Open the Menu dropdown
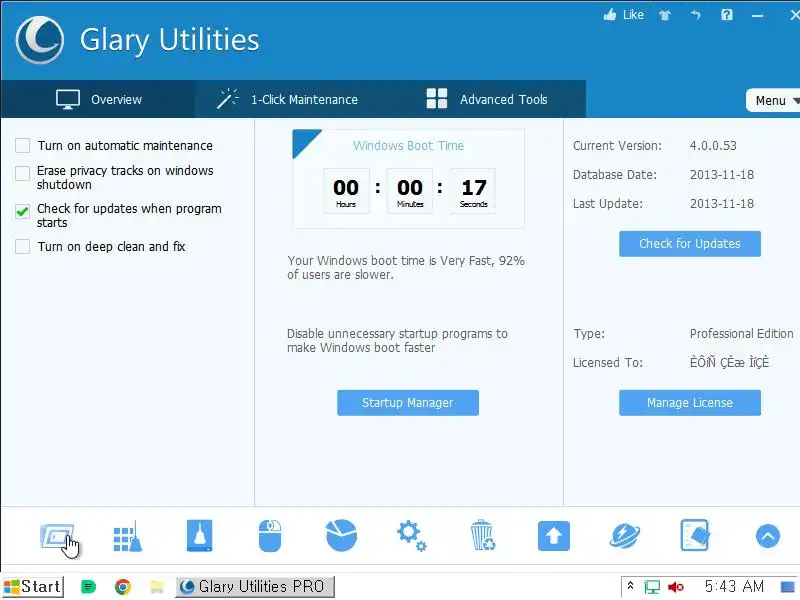This screenshot has height=600, width=800. tap(773, 101)
